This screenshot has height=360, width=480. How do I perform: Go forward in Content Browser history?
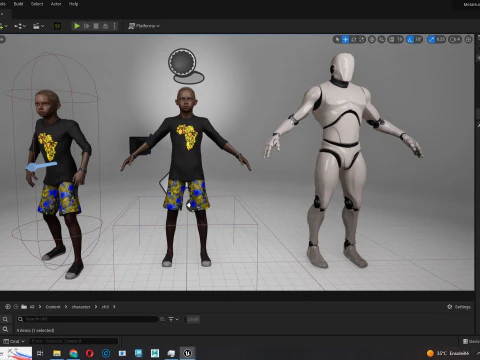[x=16, y=307]
